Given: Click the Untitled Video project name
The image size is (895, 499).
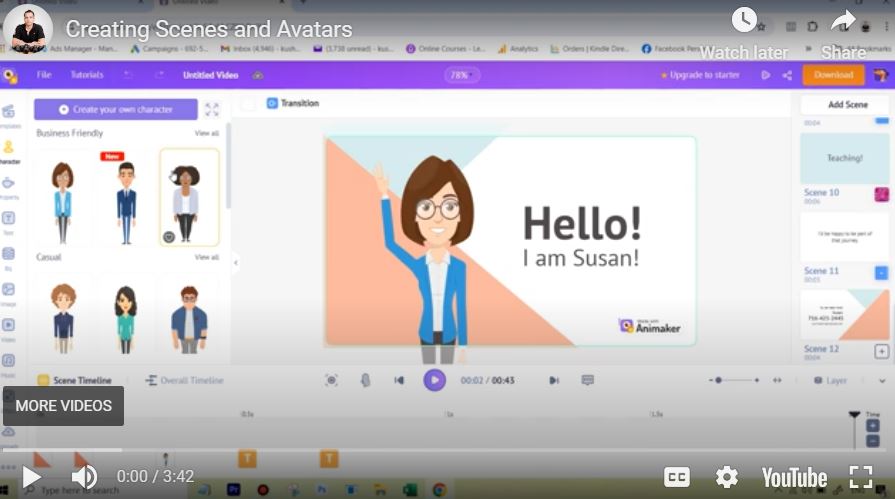Looking at the screenshot, I should tap(210, 75).
